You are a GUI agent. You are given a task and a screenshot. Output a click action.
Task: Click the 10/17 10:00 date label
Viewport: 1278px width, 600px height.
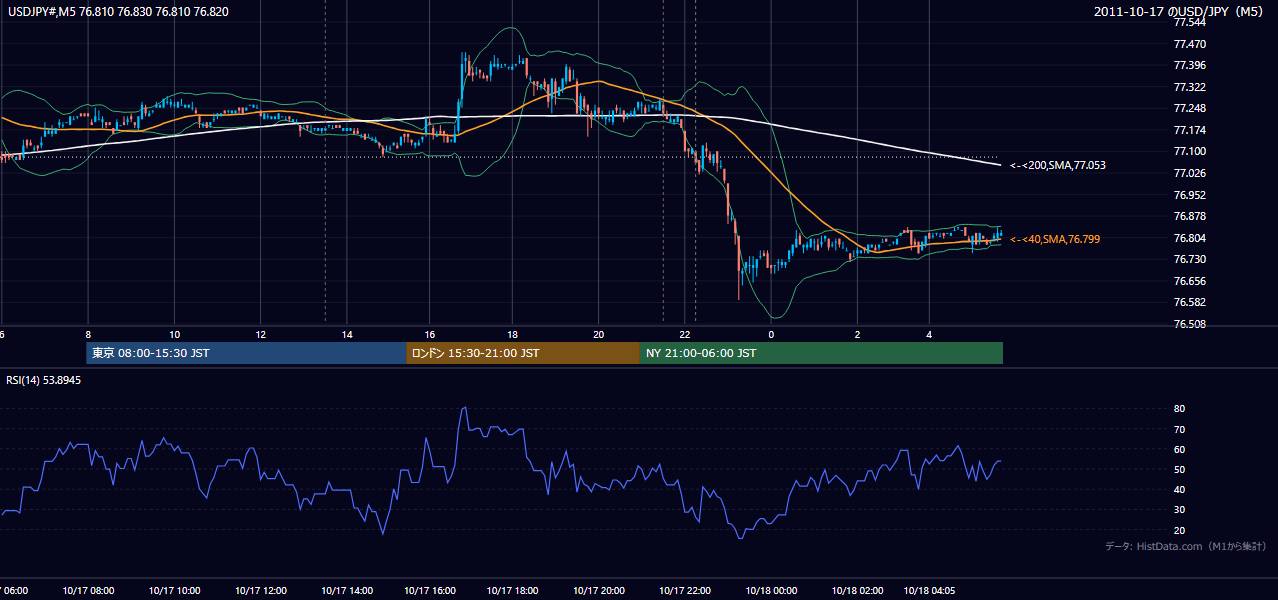tap(174, 591)
